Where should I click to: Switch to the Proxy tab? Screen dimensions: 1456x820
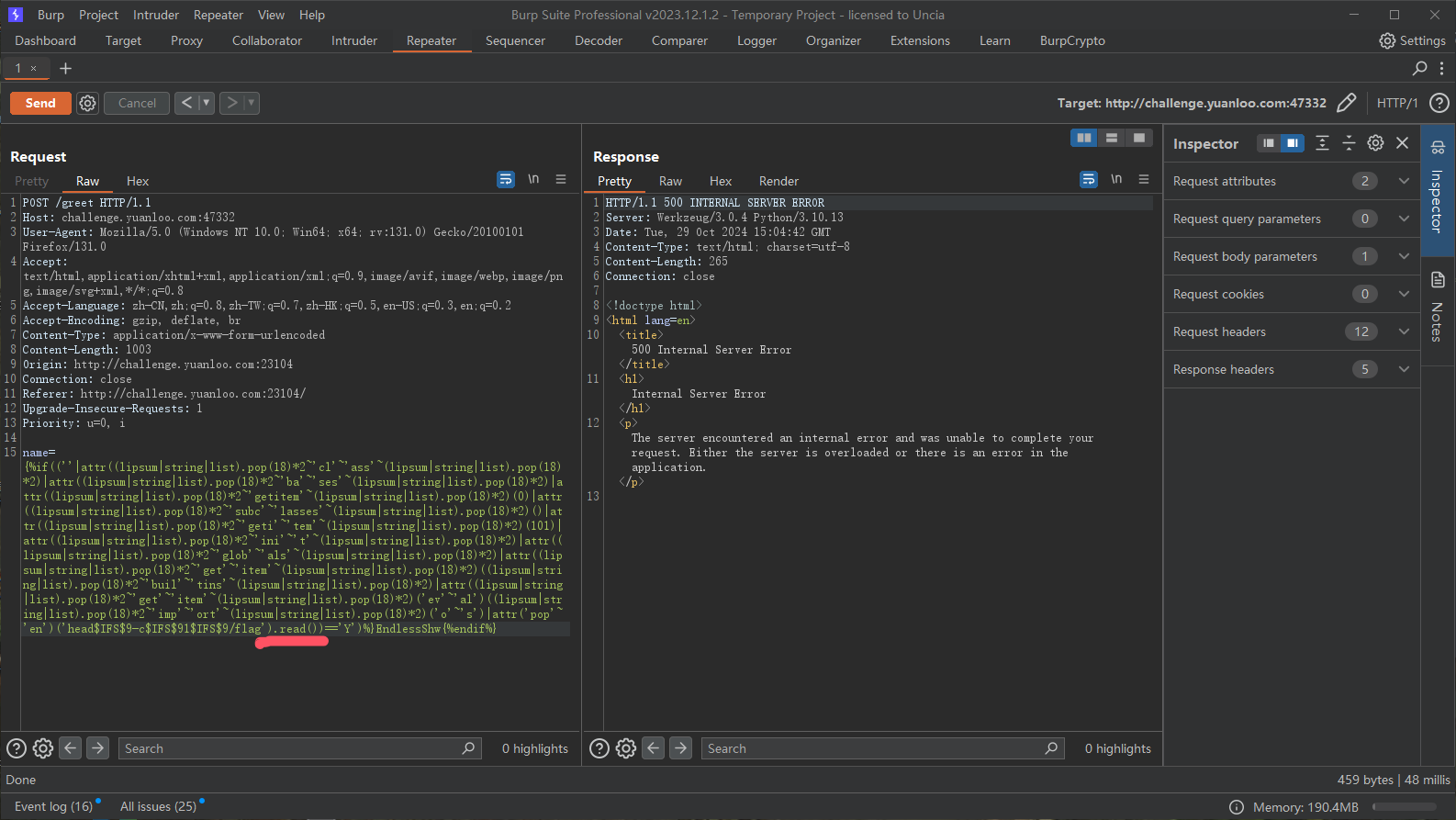[x=186, y=40]
